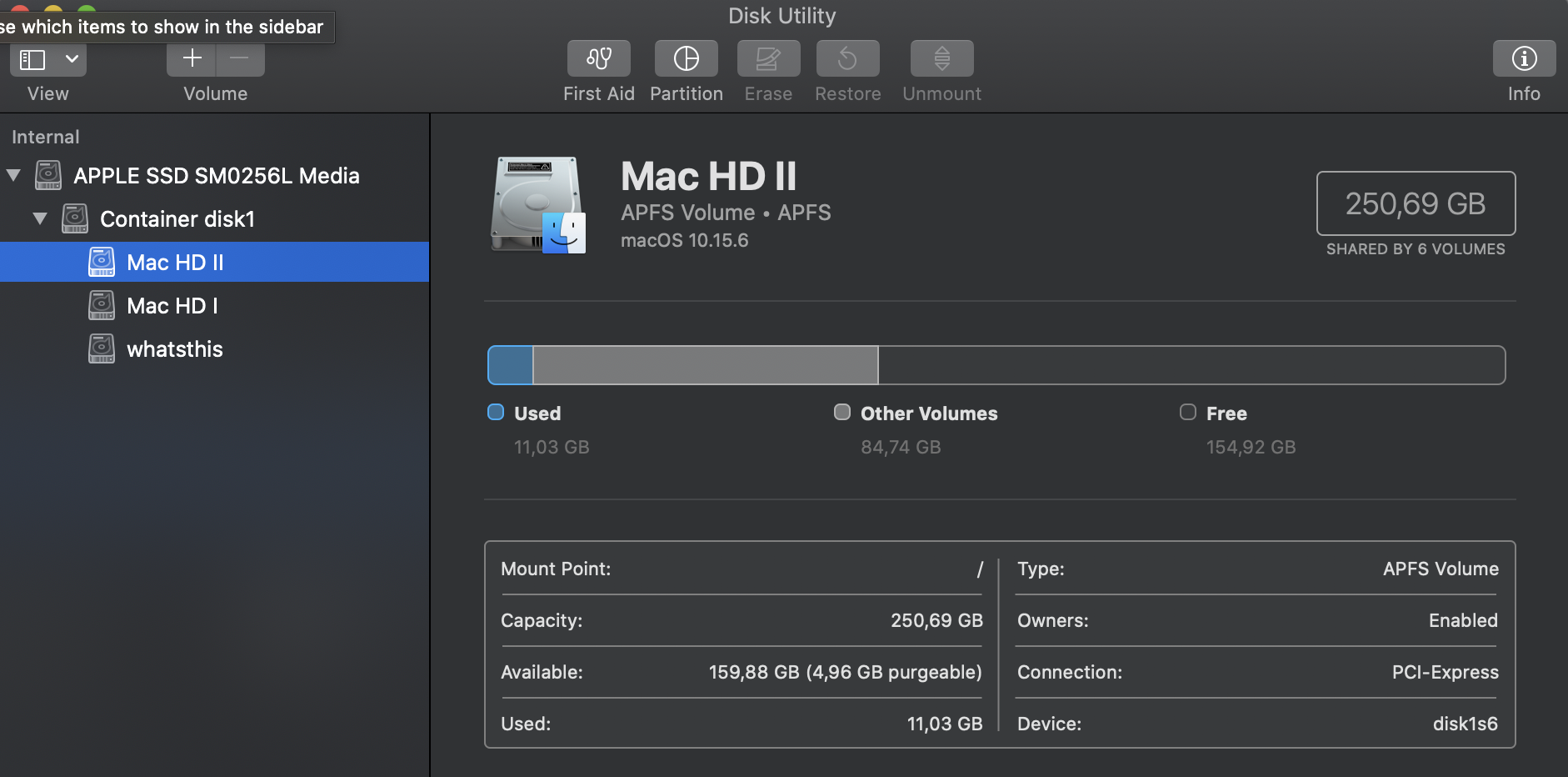Click the Disk Utility window title
This screenshot has height=777, width=1568.
click(782, 16)
